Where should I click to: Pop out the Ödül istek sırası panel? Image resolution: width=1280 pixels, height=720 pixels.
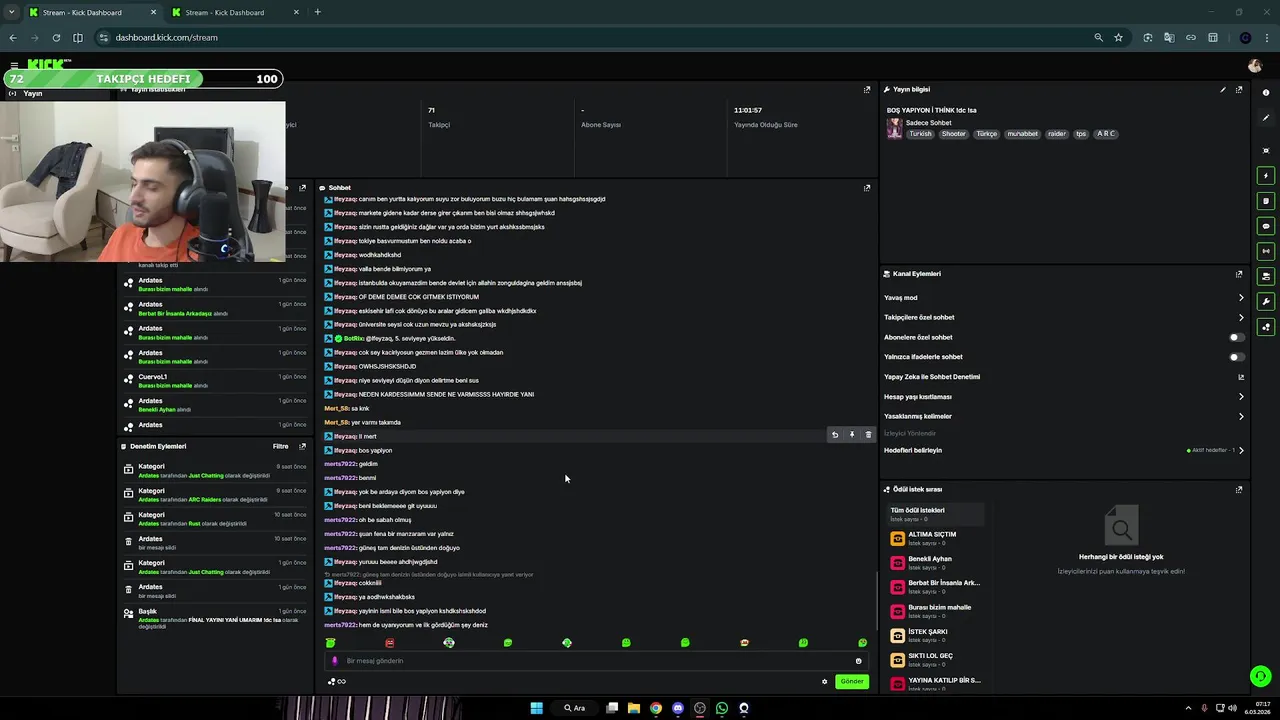point(1239,490)
